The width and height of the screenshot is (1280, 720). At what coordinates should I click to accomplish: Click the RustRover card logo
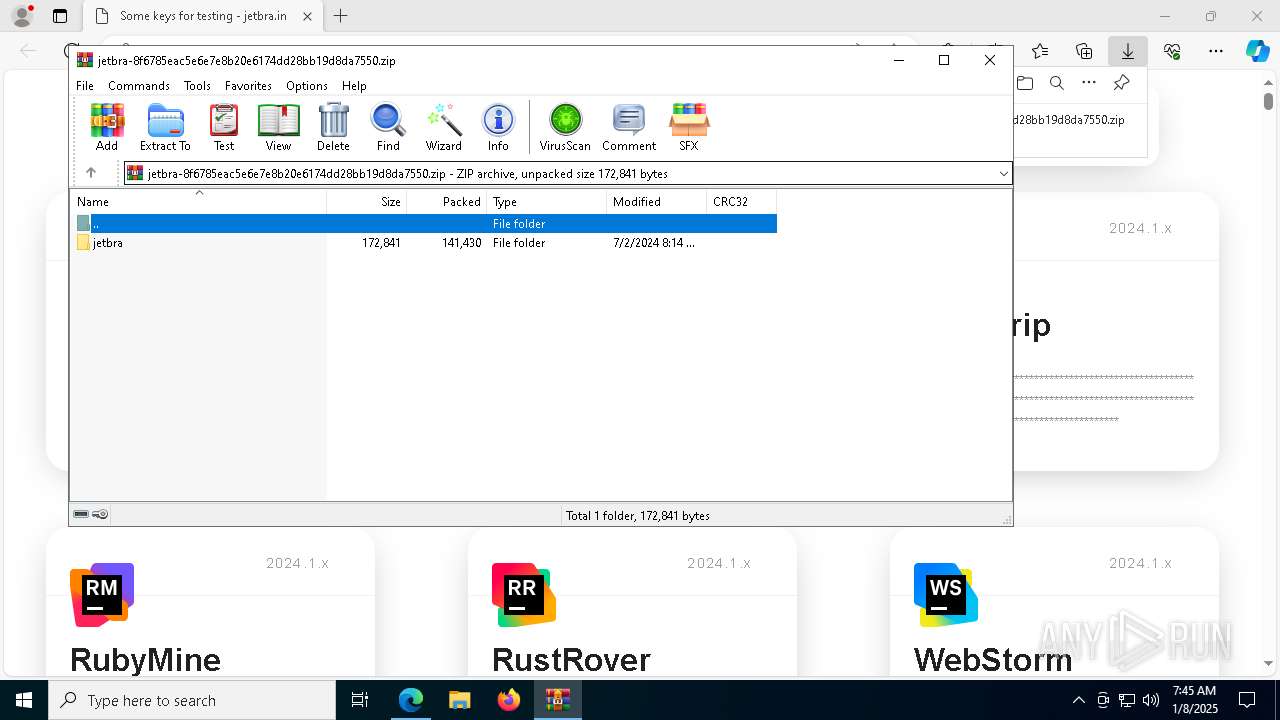click(524, 595)
